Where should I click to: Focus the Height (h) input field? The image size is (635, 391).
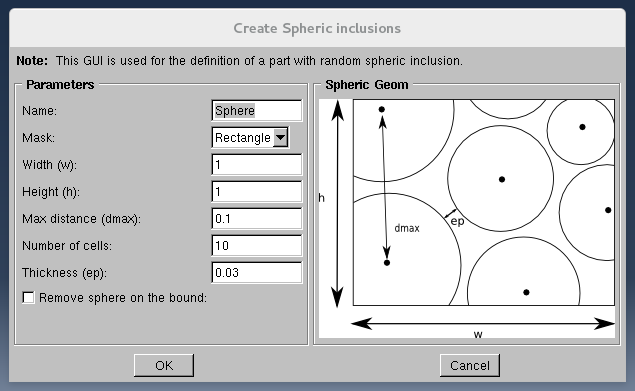(257, 192)
